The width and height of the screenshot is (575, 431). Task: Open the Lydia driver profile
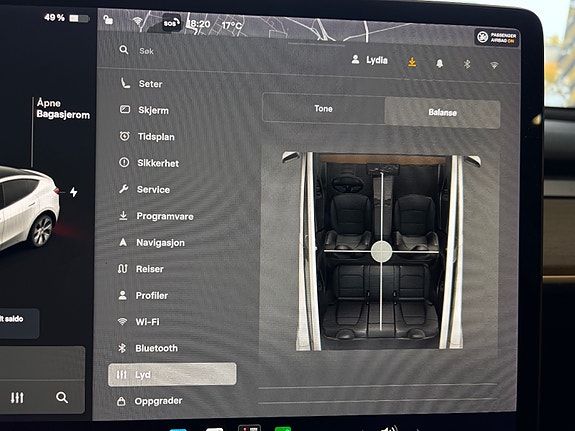370,60
